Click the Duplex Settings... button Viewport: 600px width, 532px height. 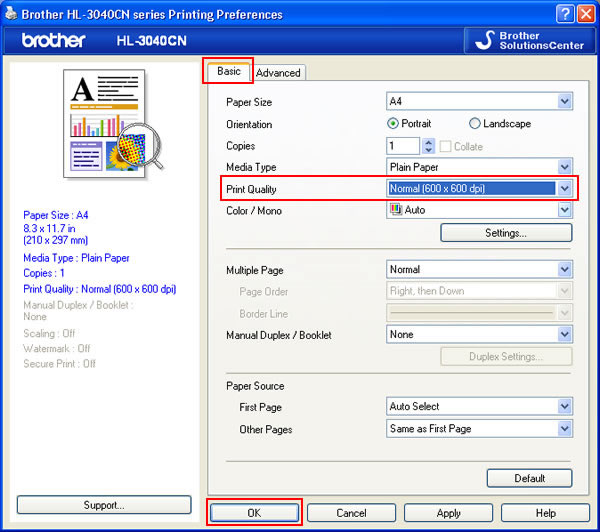pyautogui.click(x=506, y=357)
